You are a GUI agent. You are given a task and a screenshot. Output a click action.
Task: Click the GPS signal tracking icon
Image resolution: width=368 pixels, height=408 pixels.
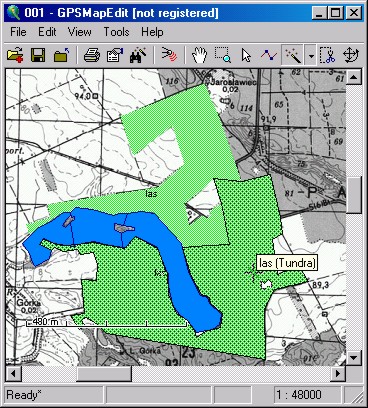pyautogui.click(x=169, y=55)
